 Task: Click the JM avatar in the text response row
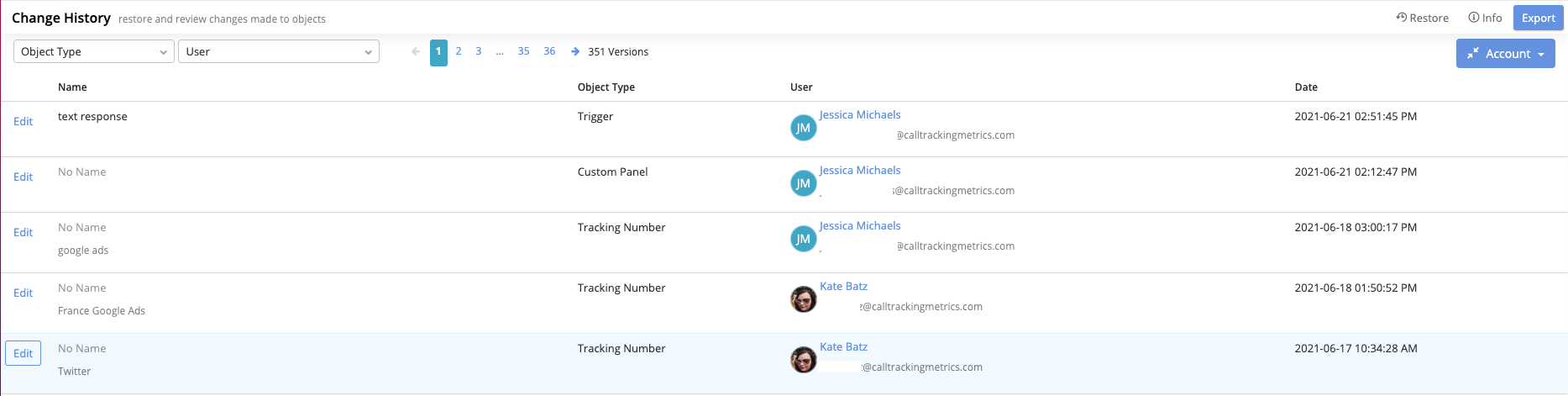(803, 128)
